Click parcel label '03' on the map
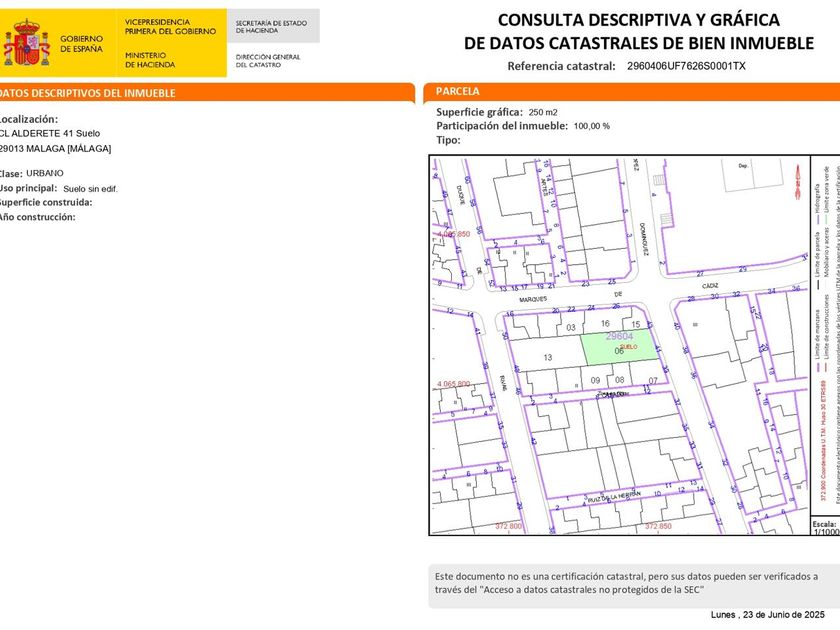The image size is (840, 630). coord(571,327)
